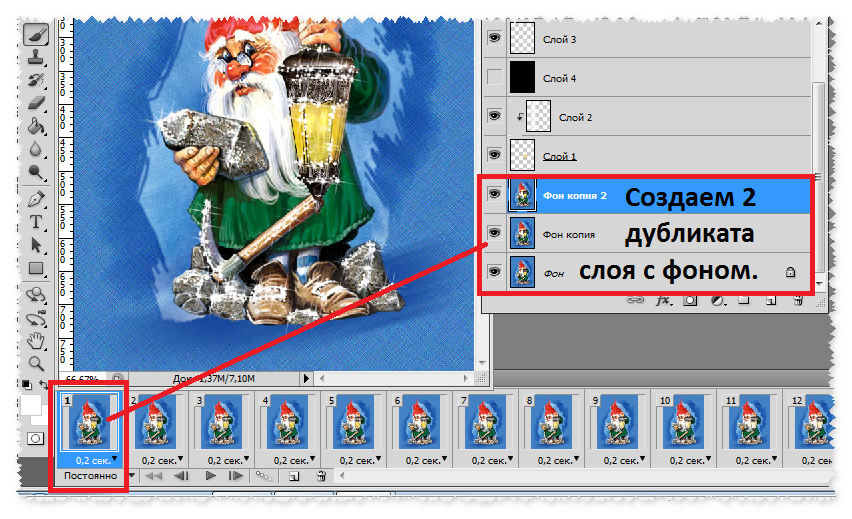Hide Фон копия layer
This screenshot has width=852, height=519.
coord(494,233)
